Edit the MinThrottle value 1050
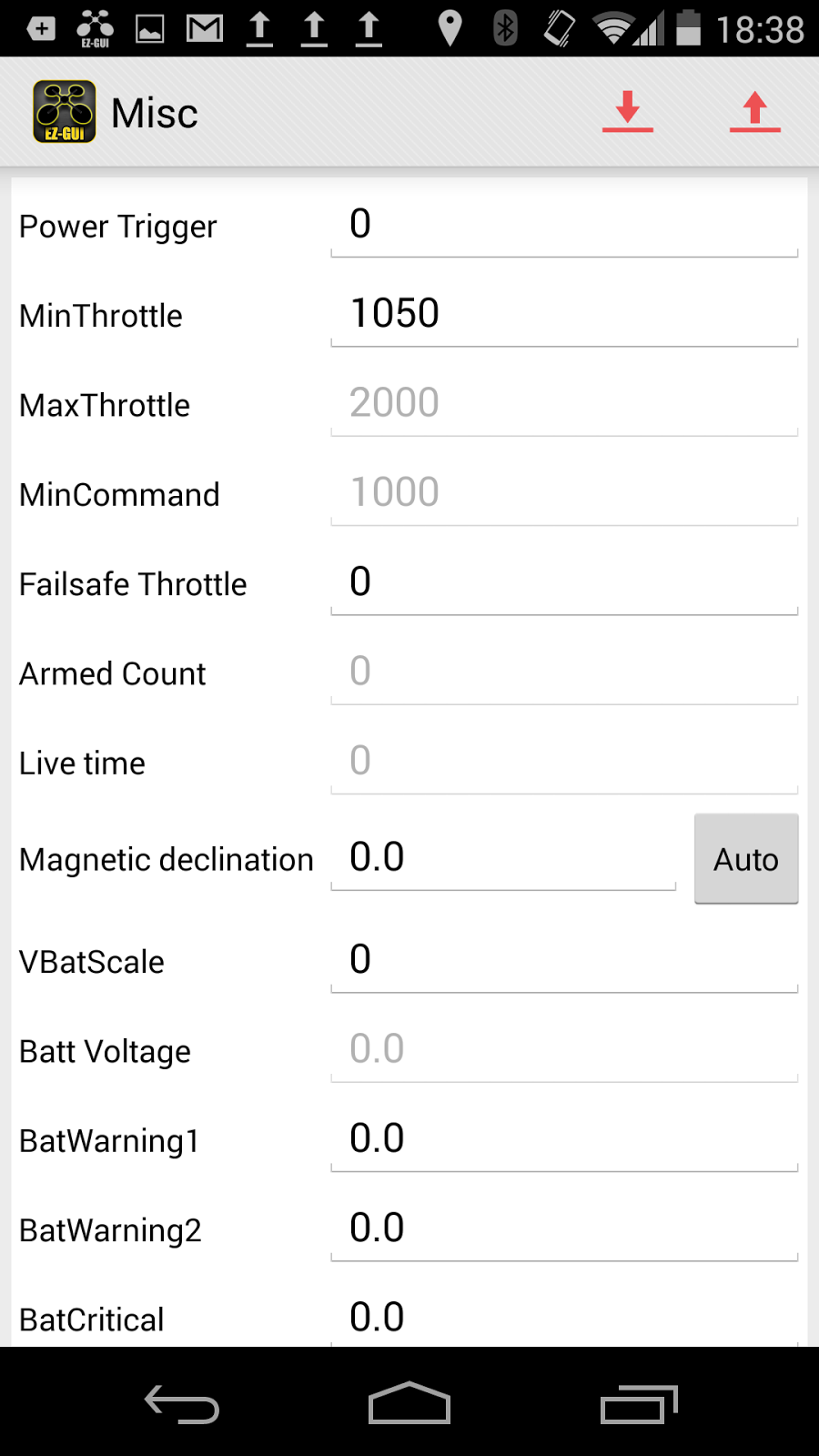The width and height of the screenshot is (819, 1456). click(x=564, y=316)
